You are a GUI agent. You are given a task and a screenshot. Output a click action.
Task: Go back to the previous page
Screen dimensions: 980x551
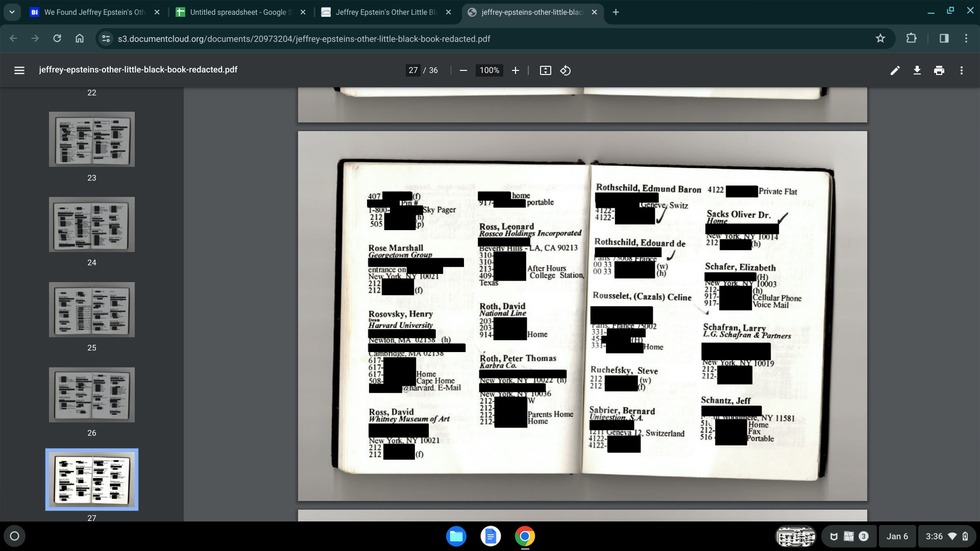pyautogui.click(x=13, y=38)
